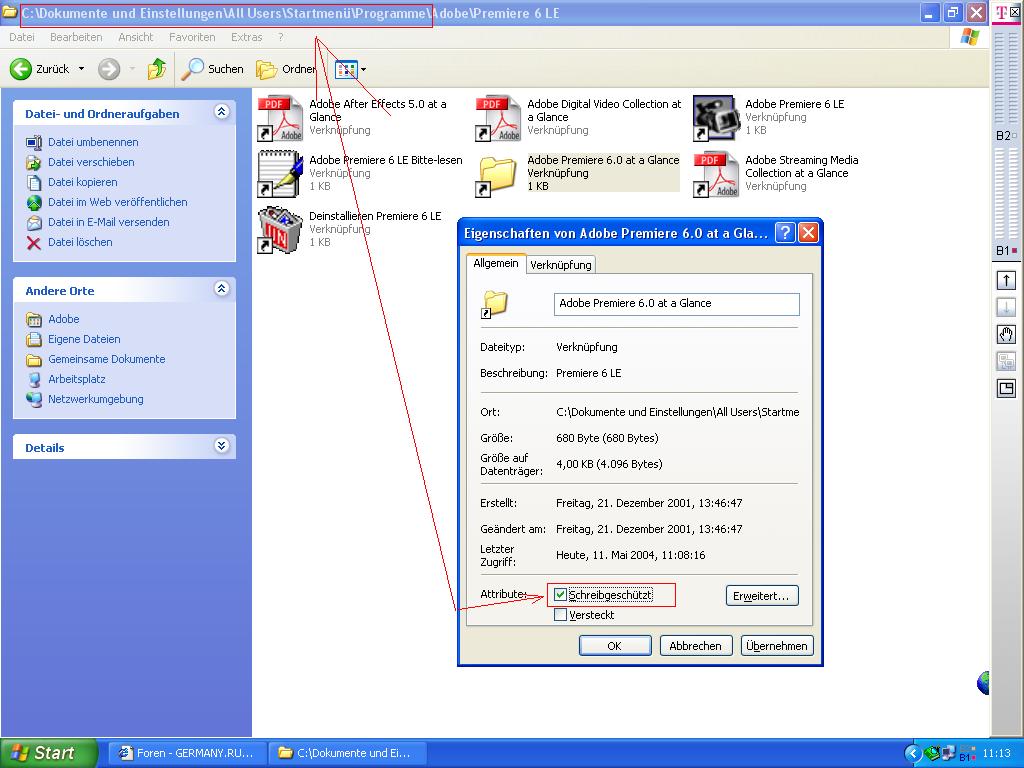This screenshot has width=1024, height=768.
Task: Select Adobe After Effects 5.0 PDF shortcut icon
Action: (280, 118)
